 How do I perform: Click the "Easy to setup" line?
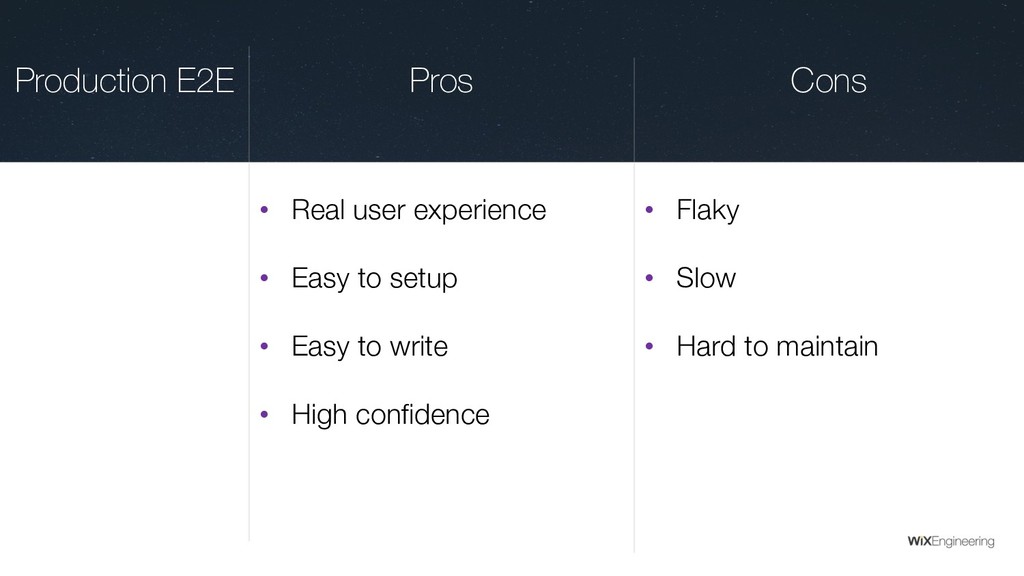pyautogui.click(x=374, y=278)
